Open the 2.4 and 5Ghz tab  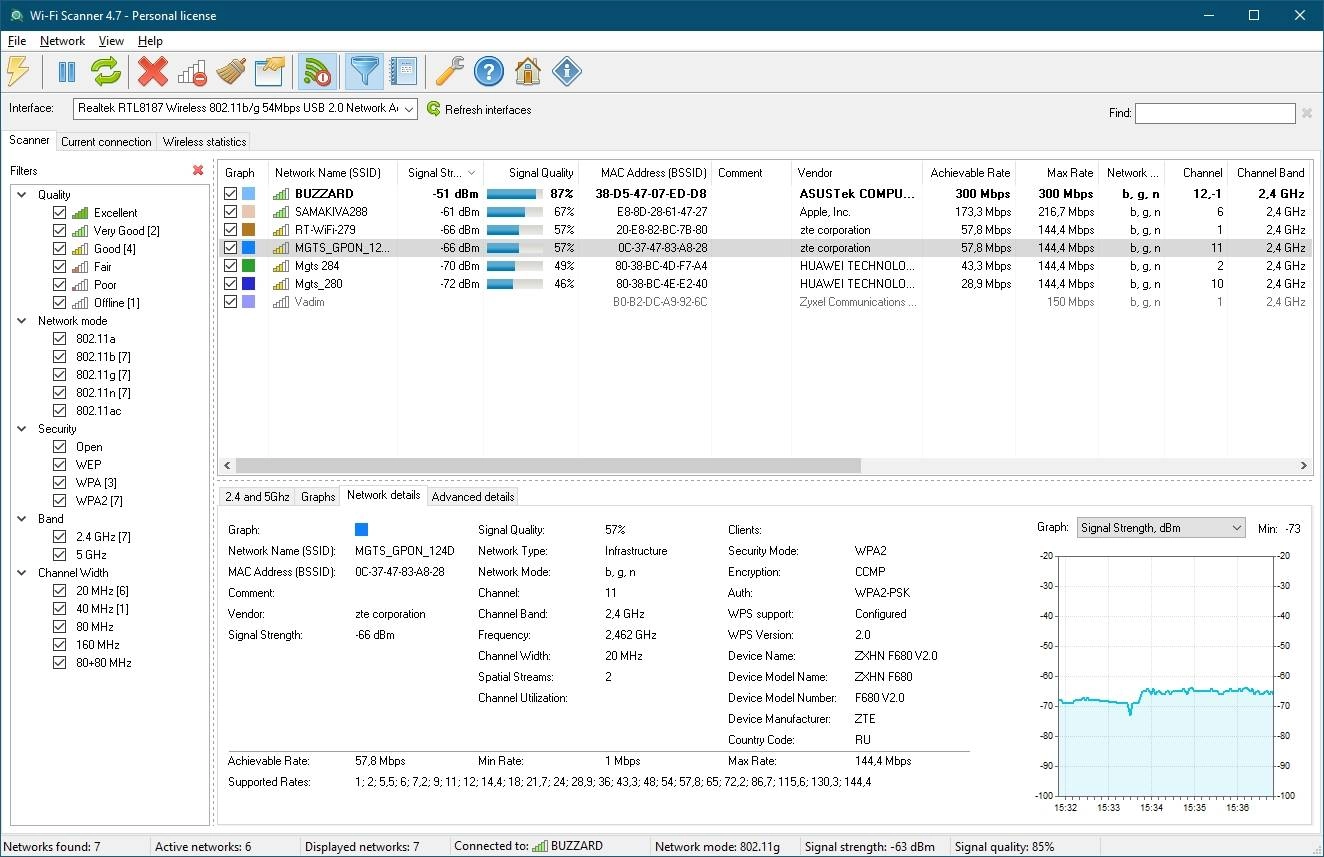[257, 497]
